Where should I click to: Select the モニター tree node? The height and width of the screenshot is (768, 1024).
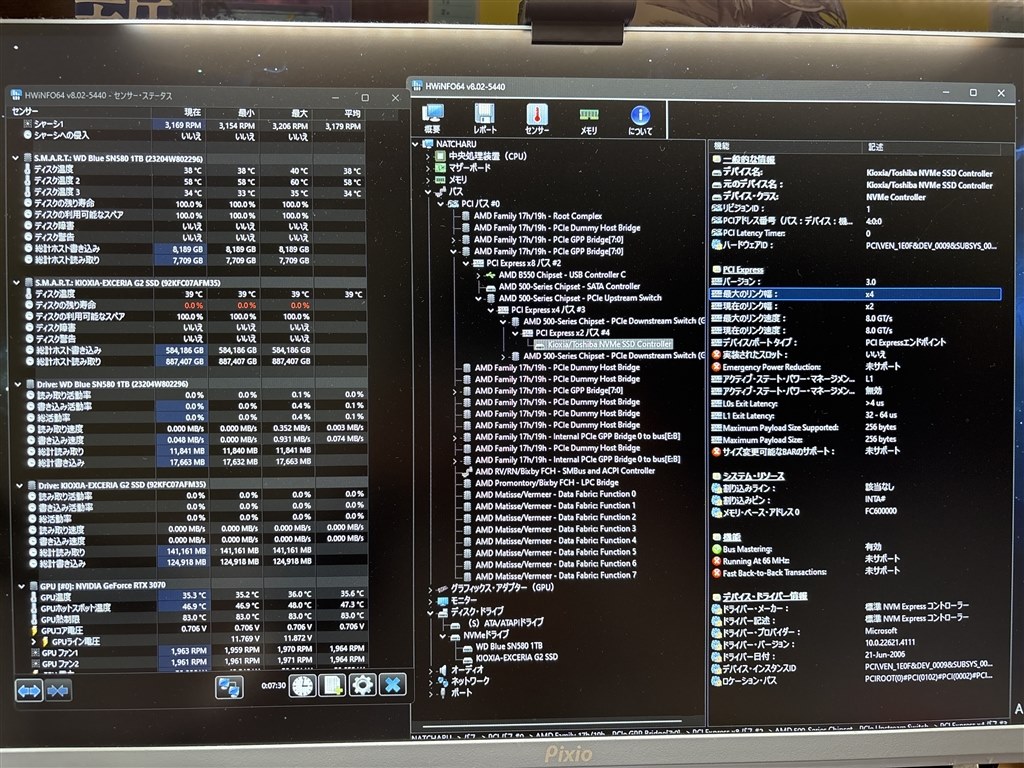click(464, 600)
